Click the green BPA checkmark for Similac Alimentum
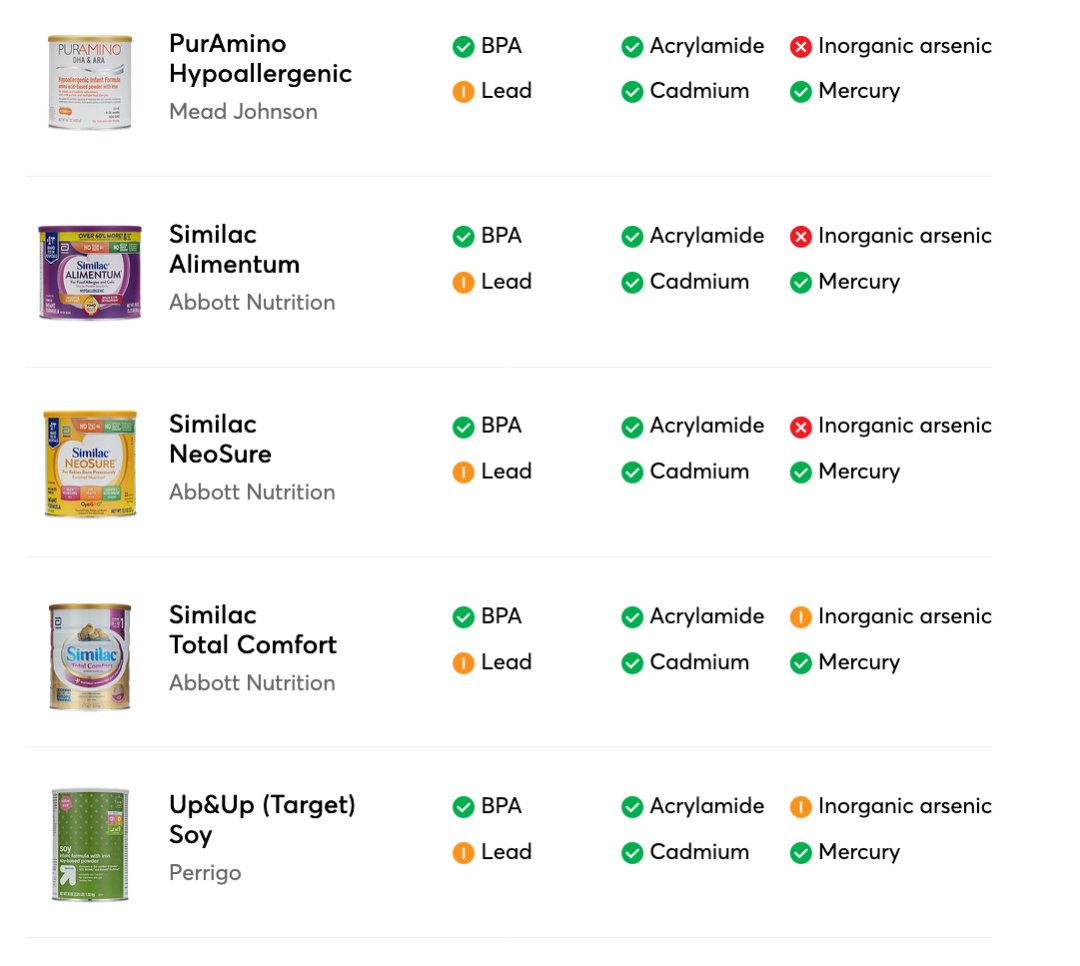 pos(463,236)
